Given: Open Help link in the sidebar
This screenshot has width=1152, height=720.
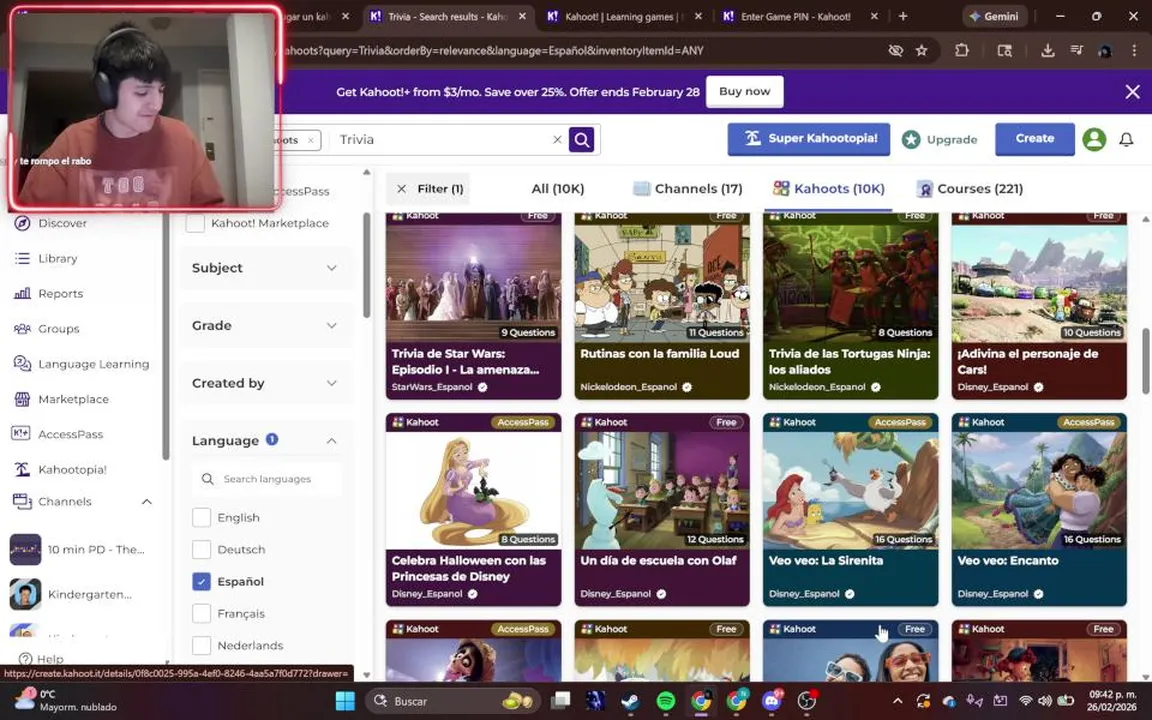Looking at the screenshot, I should coord(41,659).
